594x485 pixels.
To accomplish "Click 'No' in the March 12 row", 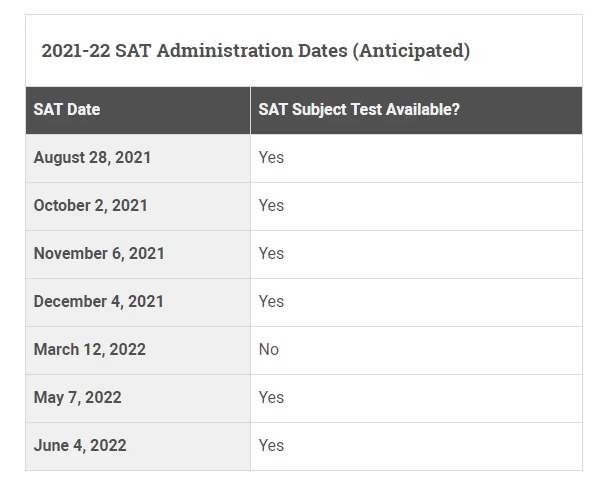I will [x=269, y=349].
